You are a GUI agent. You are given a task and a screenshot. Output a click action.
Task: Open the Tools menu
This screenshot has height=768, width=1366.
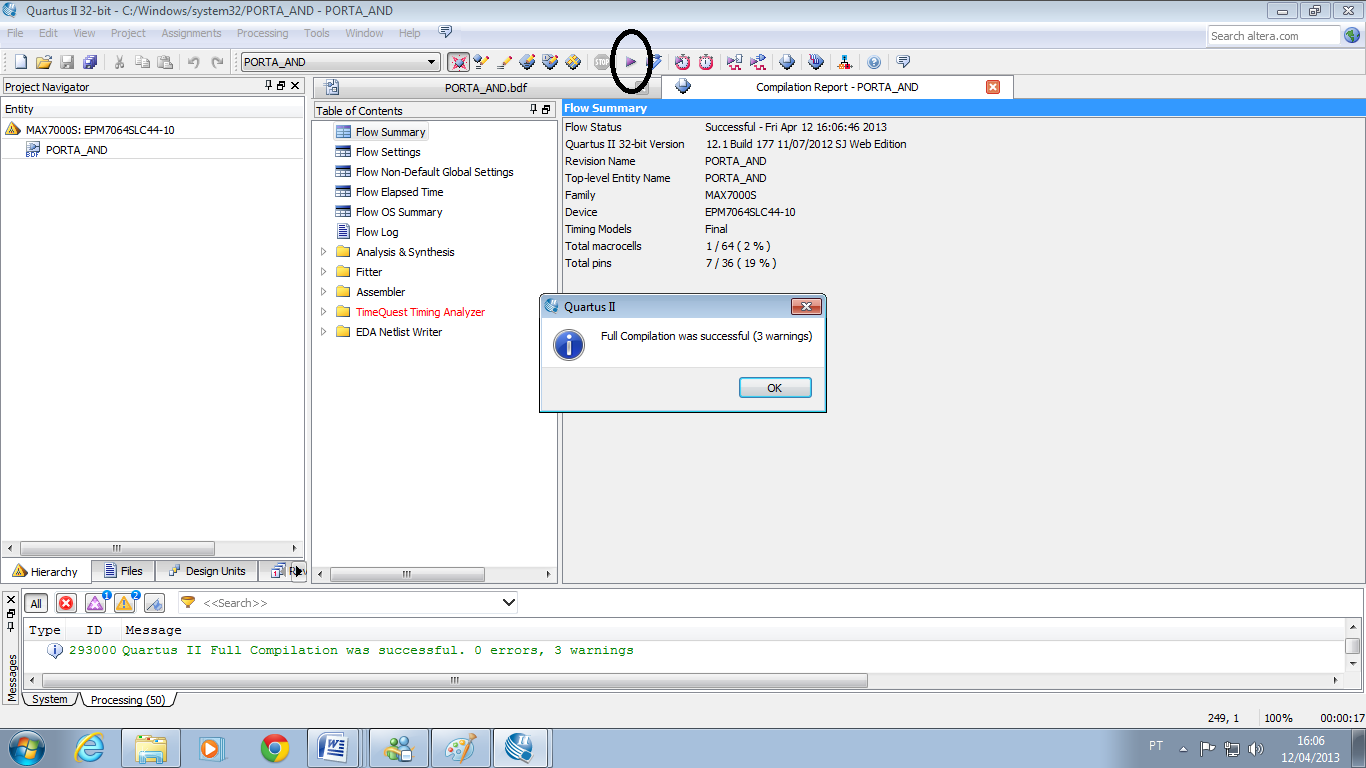pyautogui.click(x=317, y=33)
